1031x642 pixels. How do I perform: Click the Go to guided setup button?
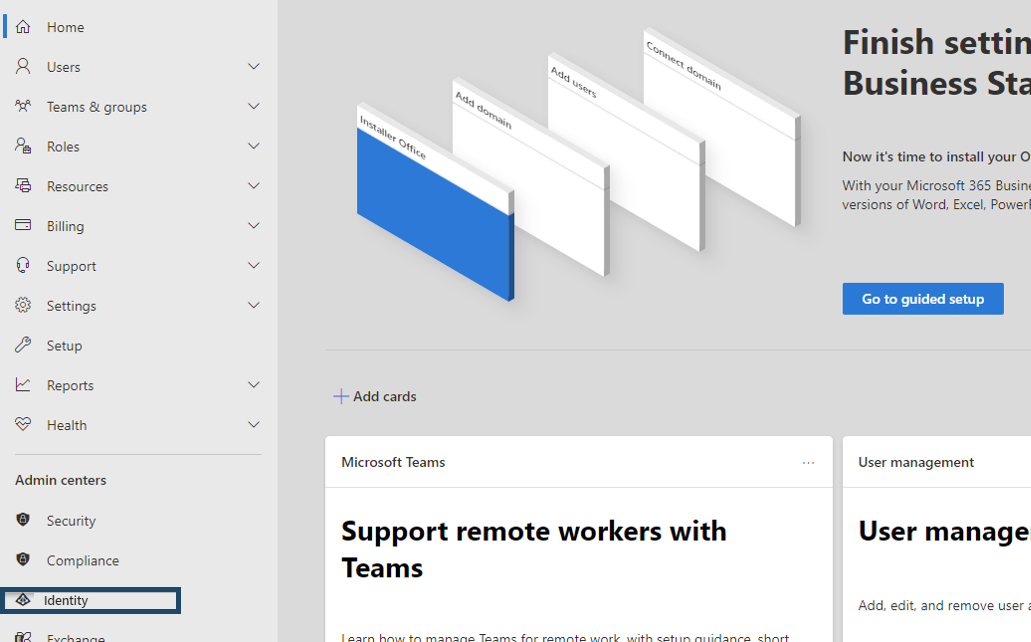[923, 299]
